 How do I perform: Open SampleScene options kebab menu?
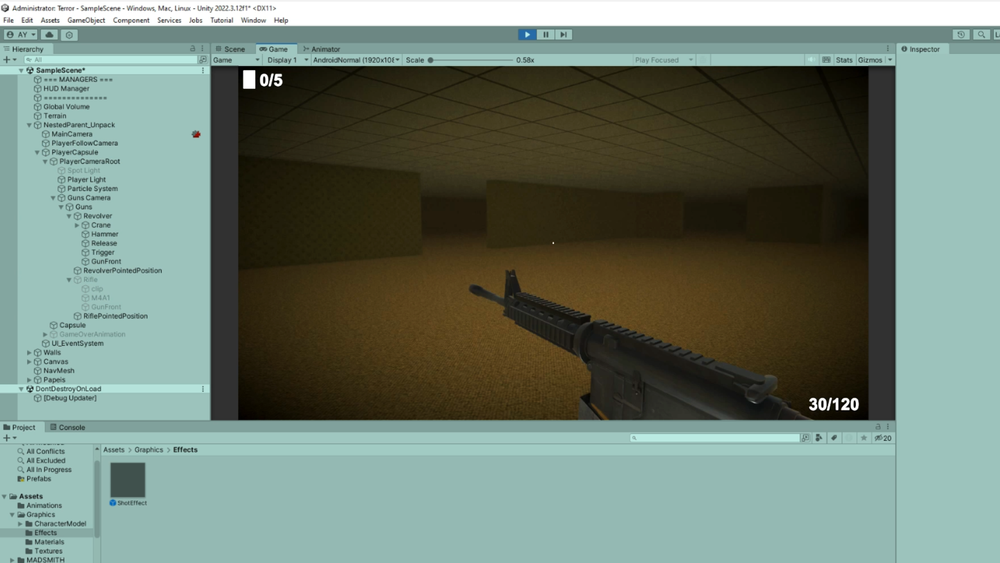pos(203,70)
